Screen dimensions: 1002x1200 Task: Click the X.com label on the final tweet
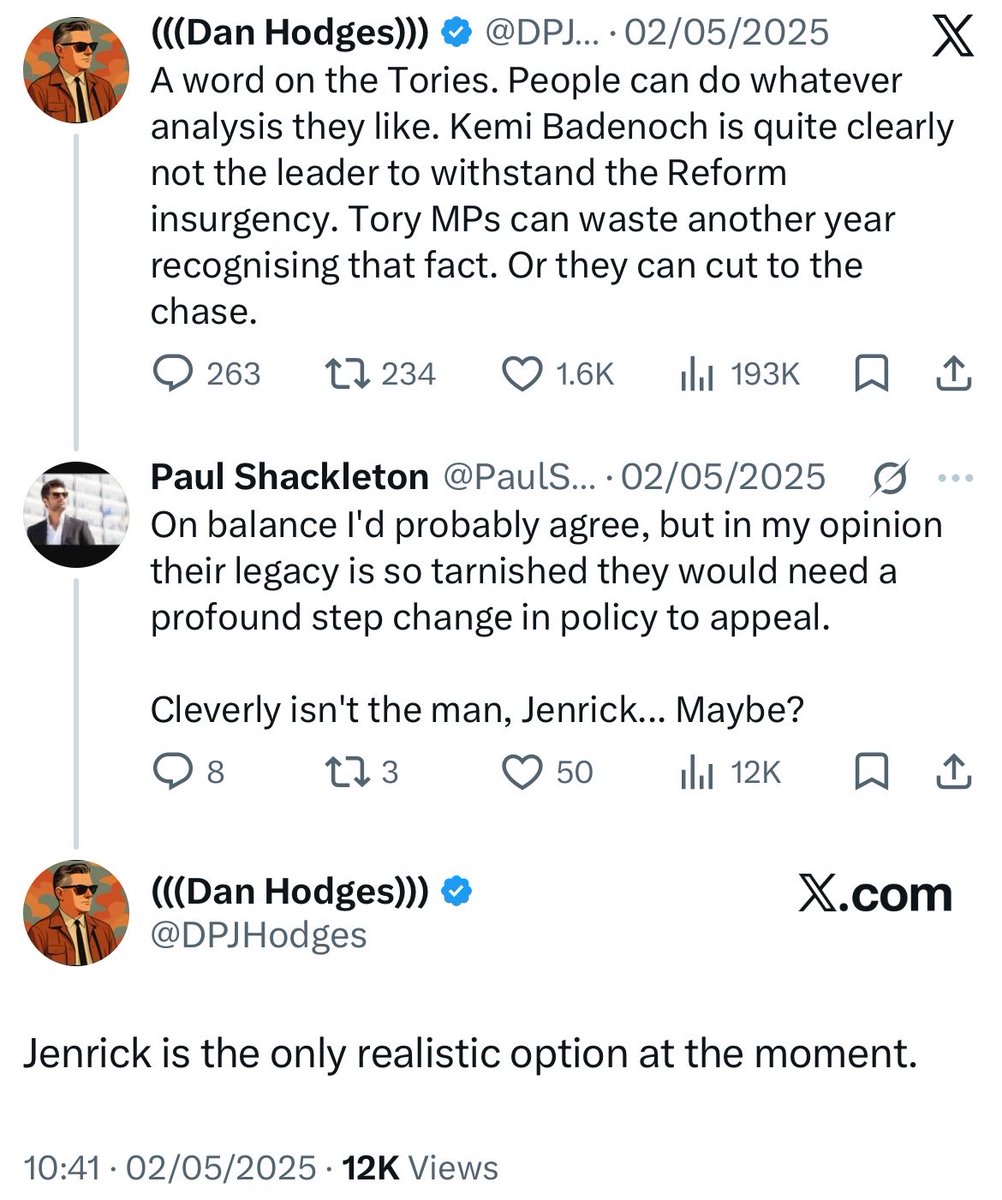coord(875,893)
